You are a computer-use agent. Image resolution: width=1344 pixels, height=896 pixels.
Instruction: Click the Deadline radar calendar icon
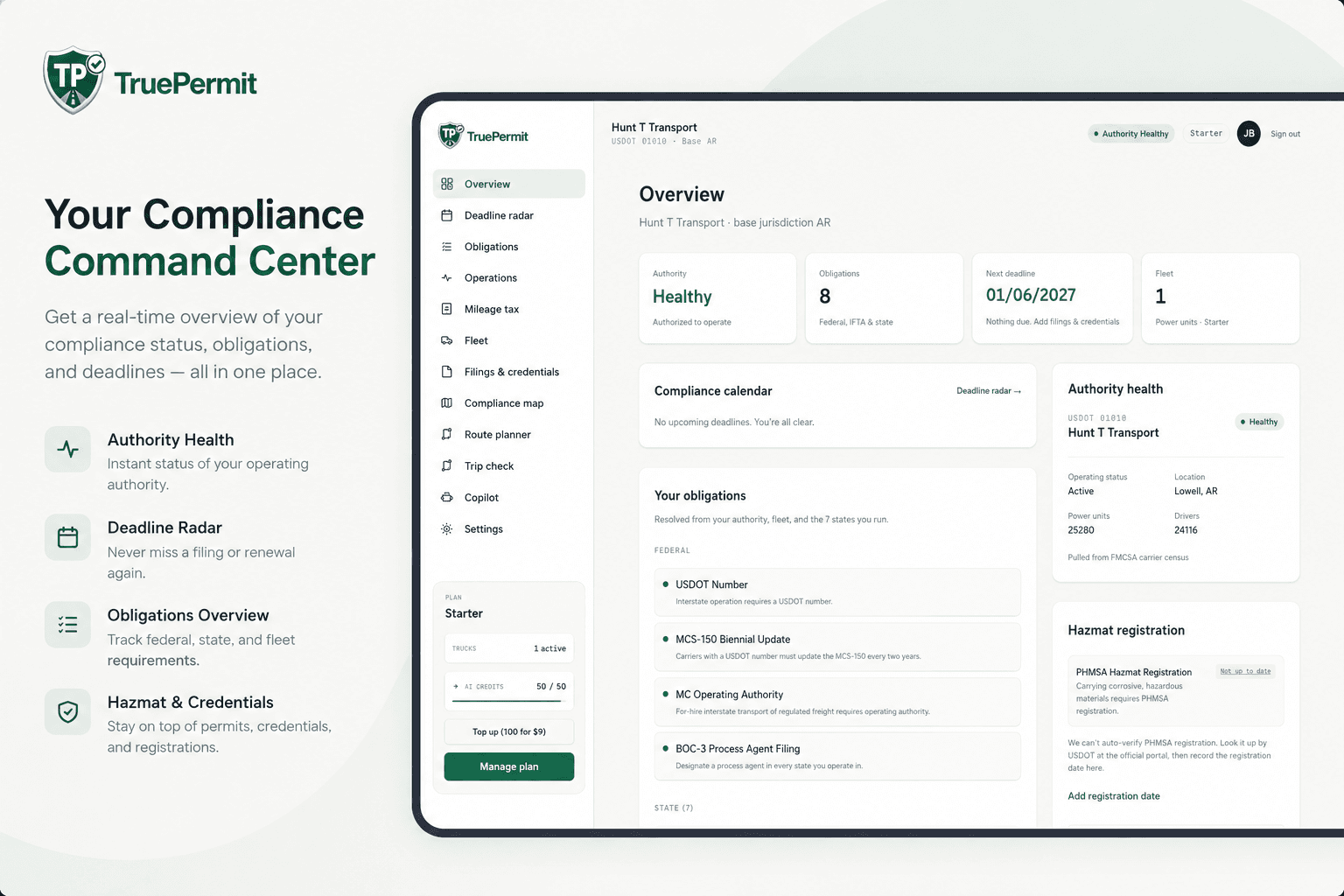[x=447, y=215]
